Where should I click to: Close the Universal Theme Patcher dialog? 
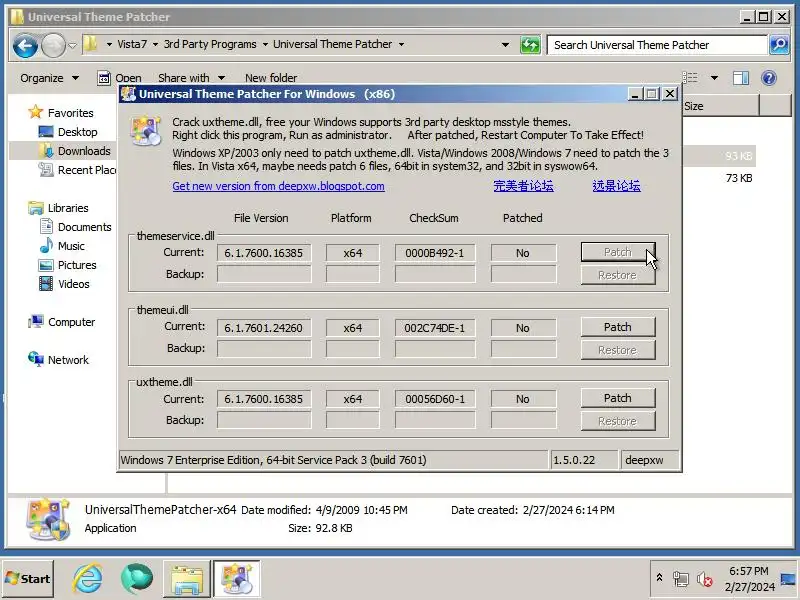(x=670, y=94)
